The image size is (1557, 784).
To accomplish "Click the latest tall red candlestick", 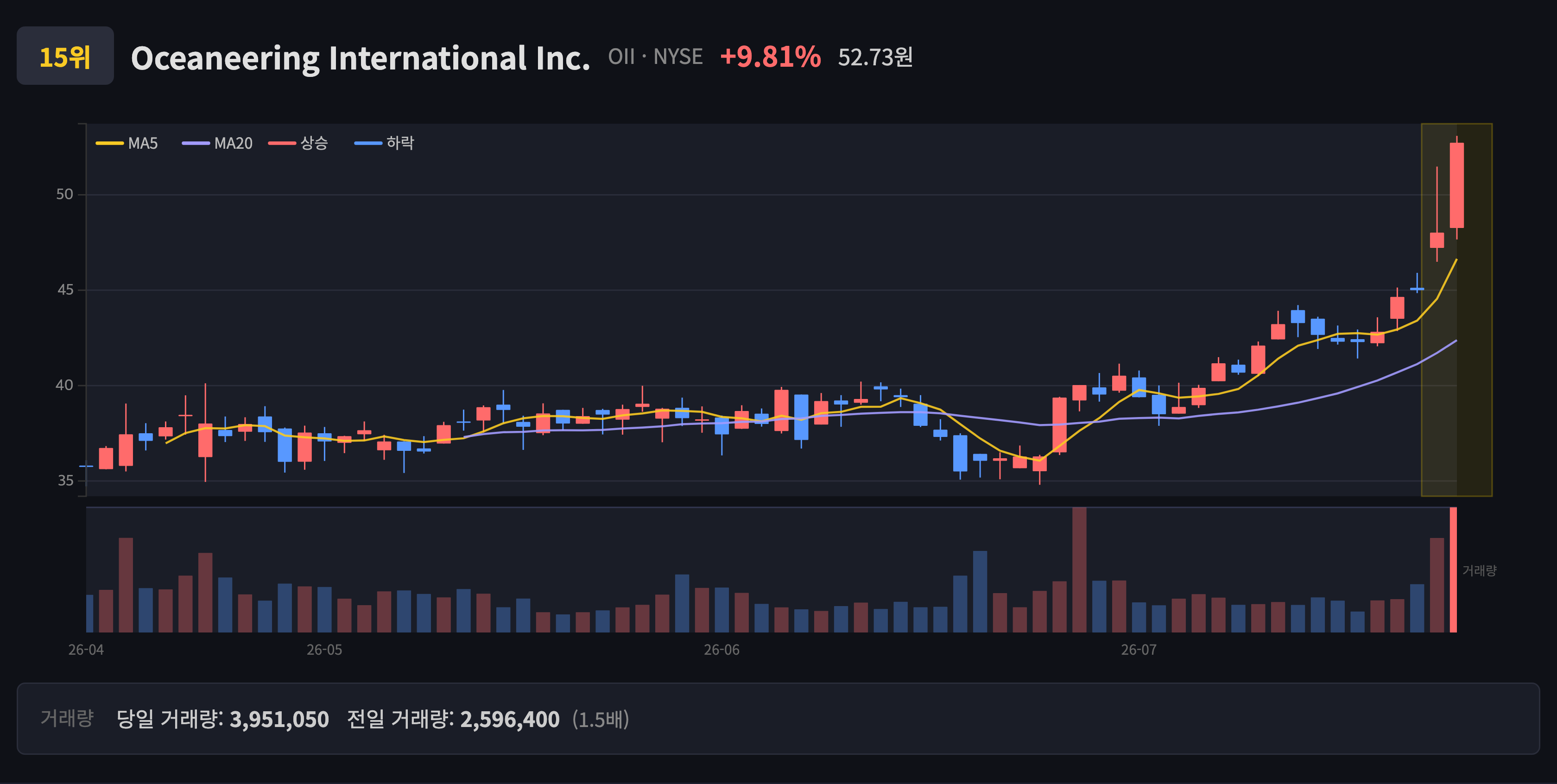I will [1456, 185].
